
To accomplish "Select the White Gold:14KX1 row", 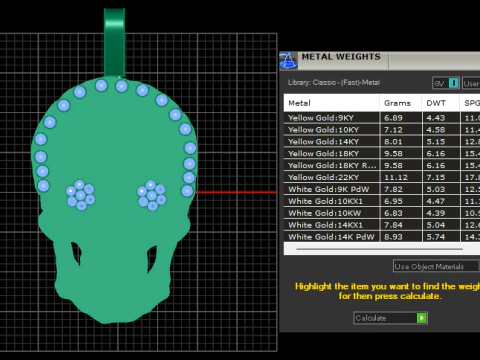I will tap(382, 225).
